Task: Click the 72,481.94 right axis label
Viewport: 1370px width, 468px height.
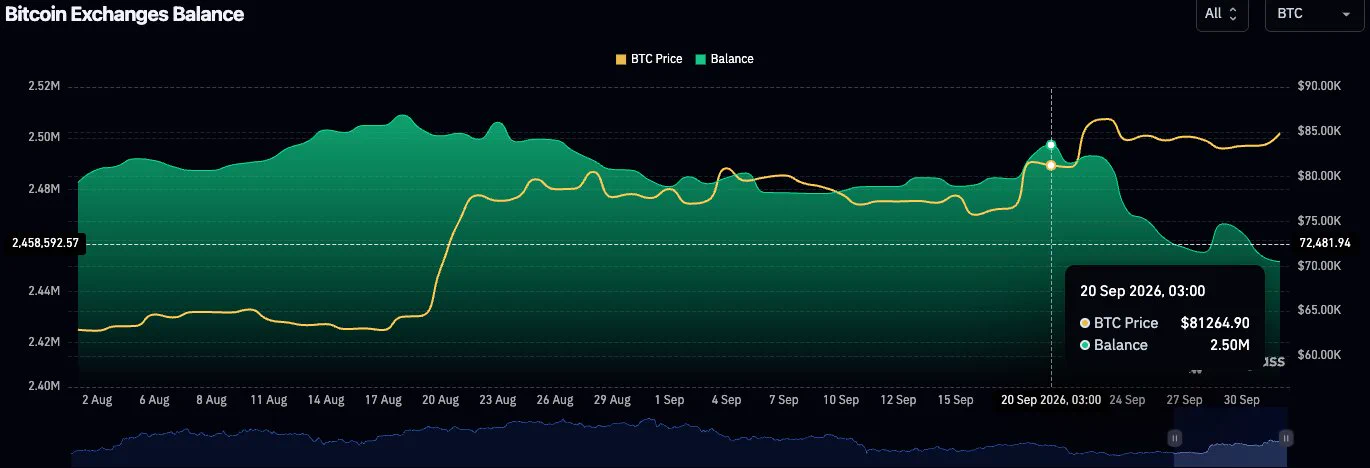Action: (x=1325, y=243)
